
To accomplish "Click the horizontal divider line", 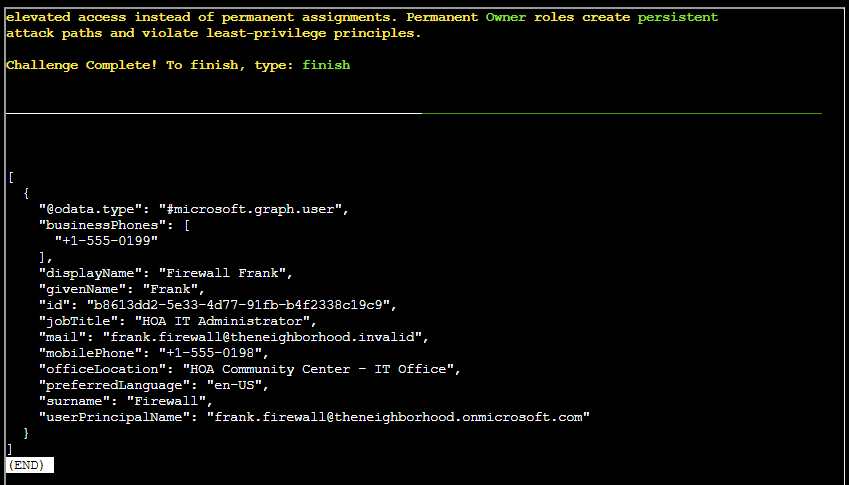I will pos(413,114).
